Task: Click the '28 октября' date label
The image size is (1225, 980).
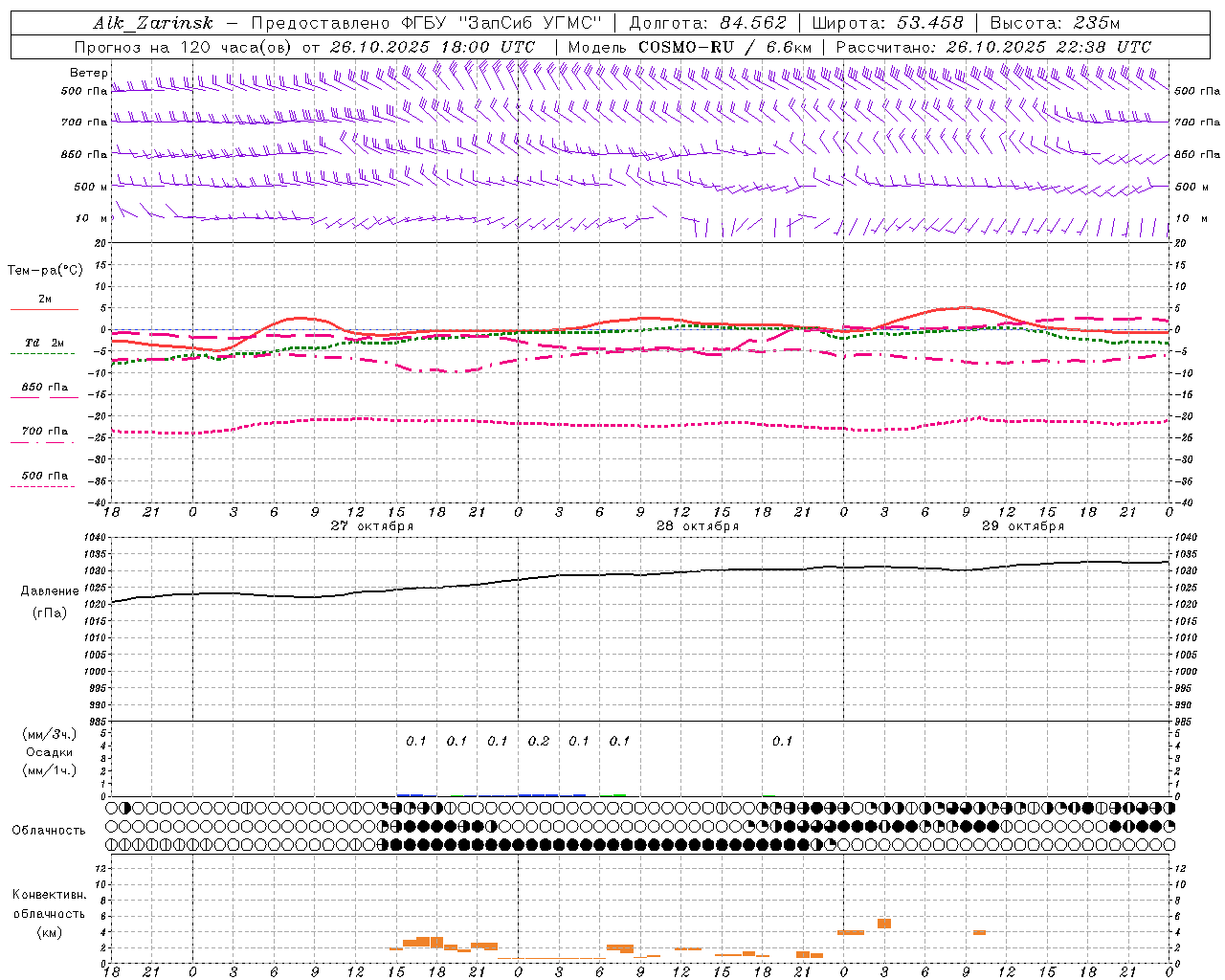Action: (x=698, y=526)
